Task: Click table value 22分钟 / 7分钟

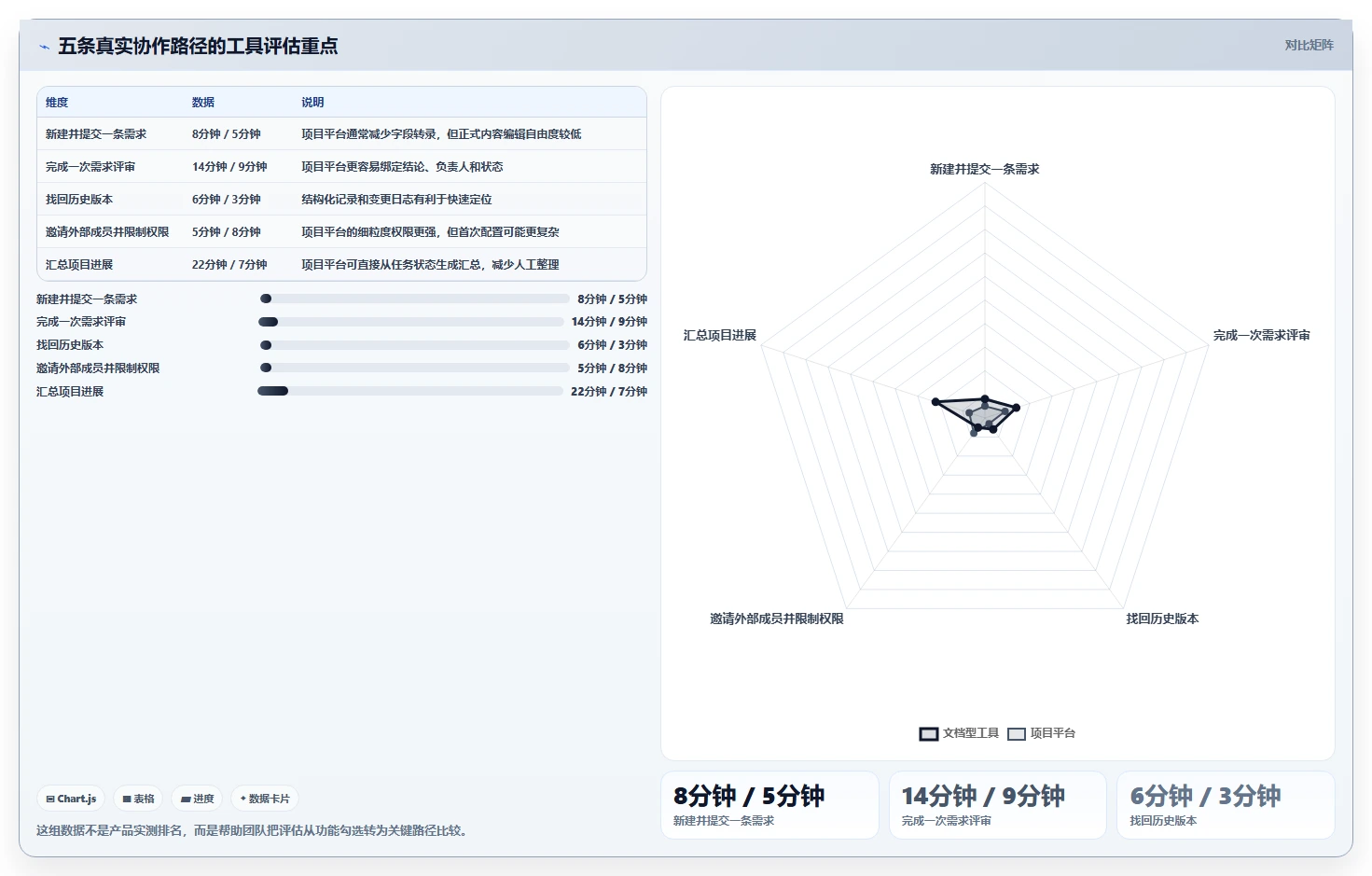Action: (229, 265)
